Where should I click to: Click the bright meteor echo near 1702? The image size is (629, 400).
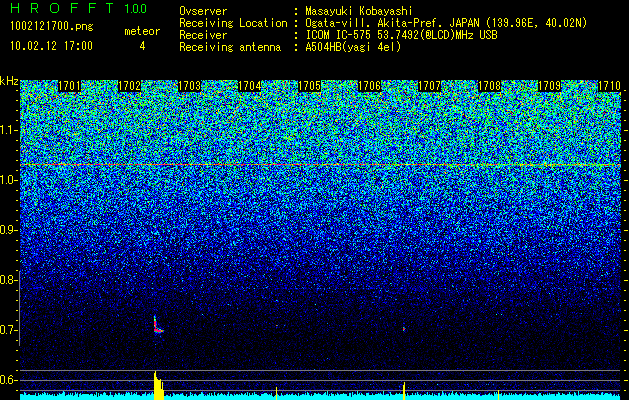(158, 326)
